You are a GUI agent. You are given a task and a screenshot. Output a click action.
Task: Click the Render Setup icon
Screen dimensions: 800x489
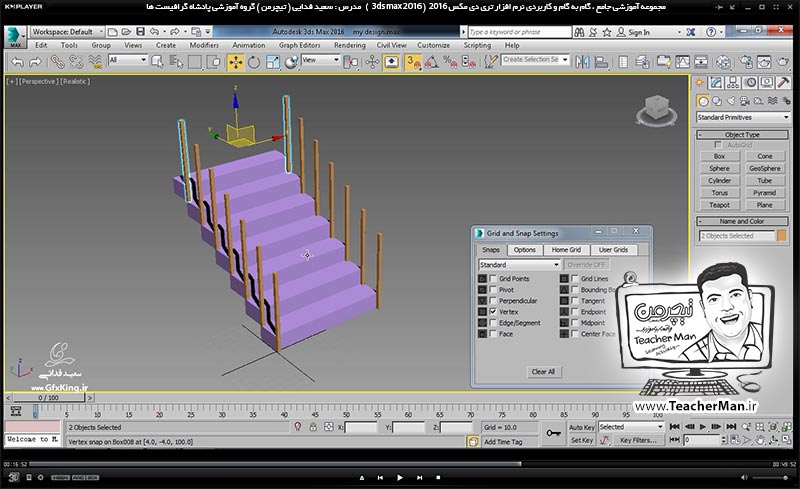pyautogui.click(x=746, y=62)
